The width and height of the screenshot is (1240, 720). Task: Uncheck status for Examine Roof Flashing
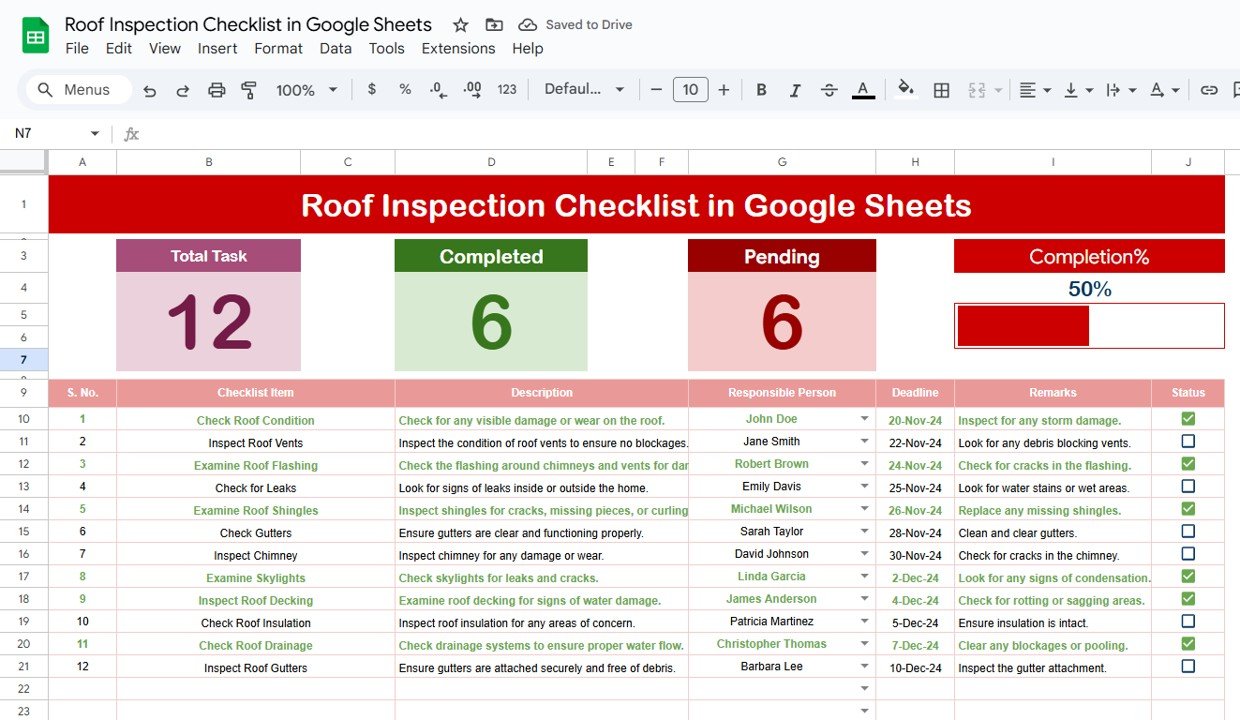click(x=1188, y=464)
